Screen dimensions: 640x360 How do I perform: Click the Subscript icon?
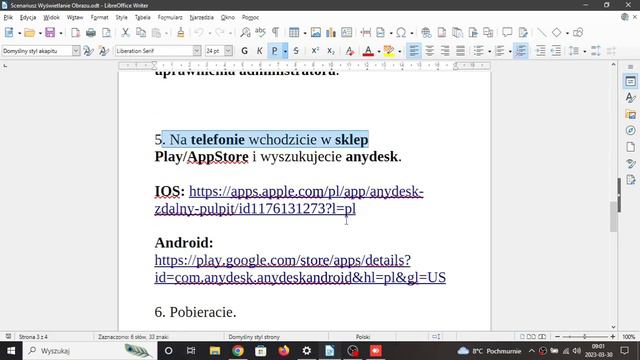[x=331, y=51]
